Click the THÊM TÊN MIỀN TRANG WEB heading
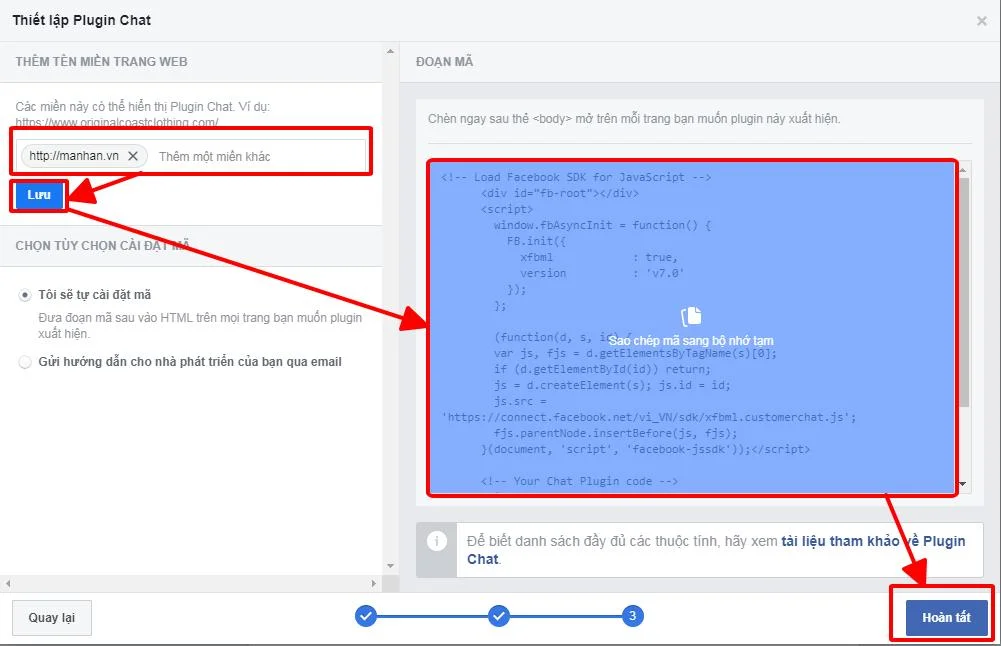 tap(102, 62)
